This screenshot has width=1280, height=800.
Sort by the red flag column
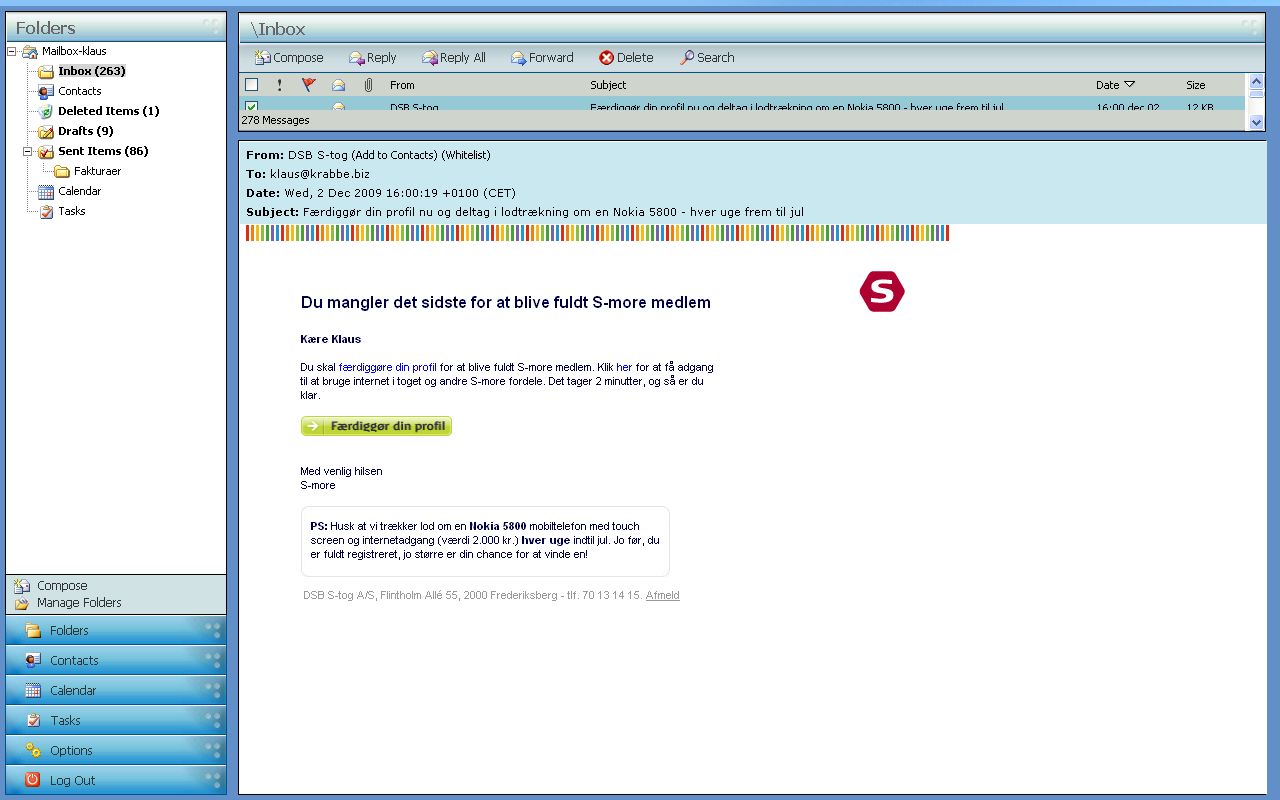tap(309, 85)
